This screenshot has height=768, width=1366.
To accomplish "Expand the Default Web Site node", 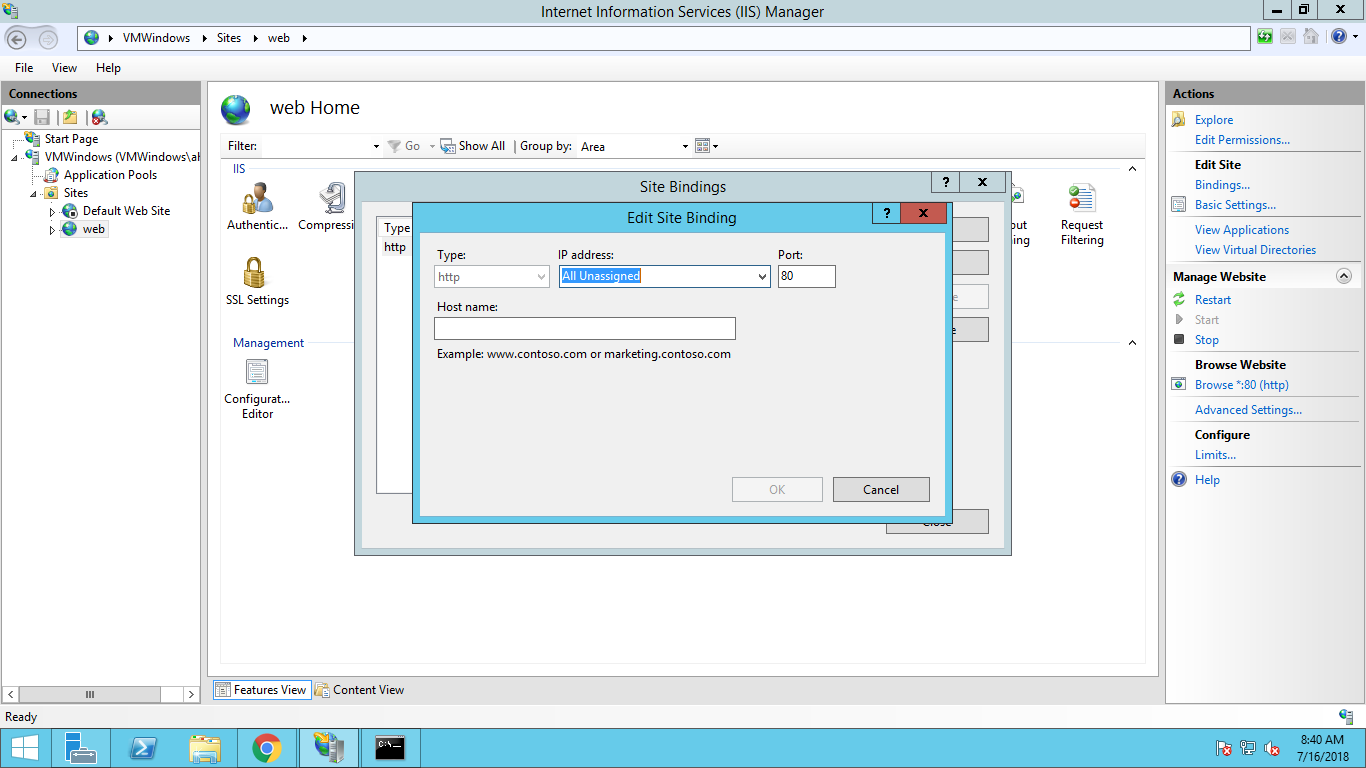I will pyautogui.click(x=53, y=212).
